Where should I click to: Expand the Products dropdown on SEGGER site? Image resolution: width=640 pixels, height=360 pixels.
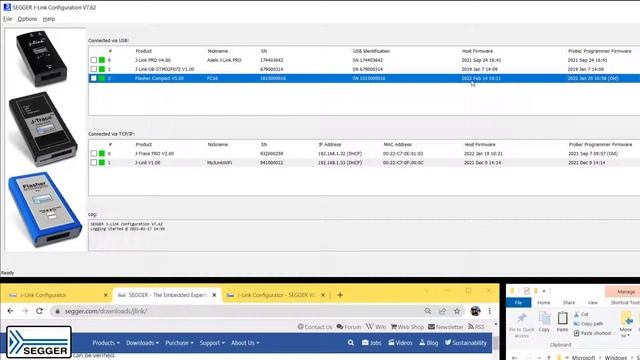pyautogui.click(x=106, y=343)
